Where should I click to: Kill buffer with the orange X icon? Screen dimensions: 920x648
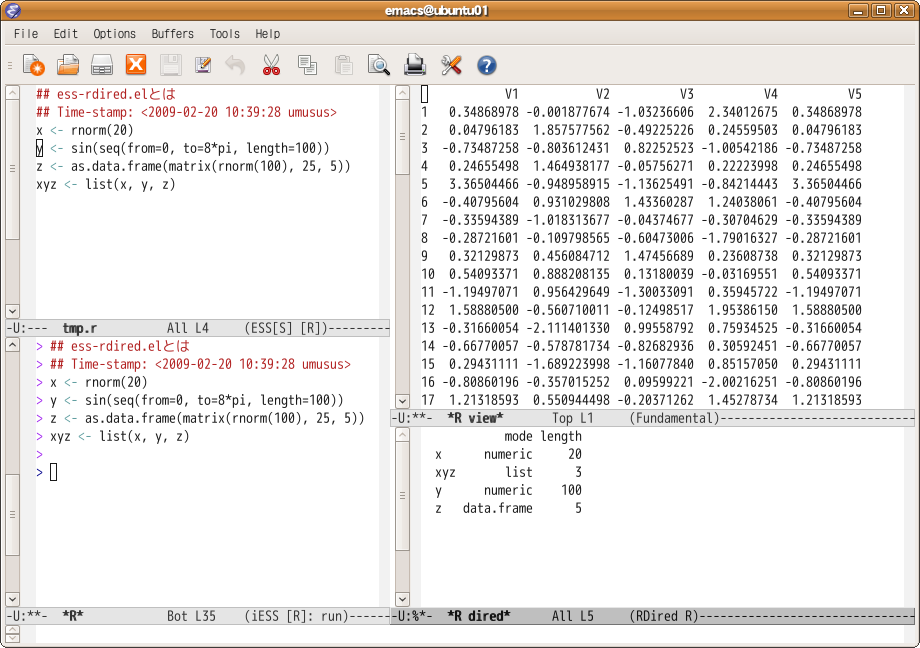point(136,65)
